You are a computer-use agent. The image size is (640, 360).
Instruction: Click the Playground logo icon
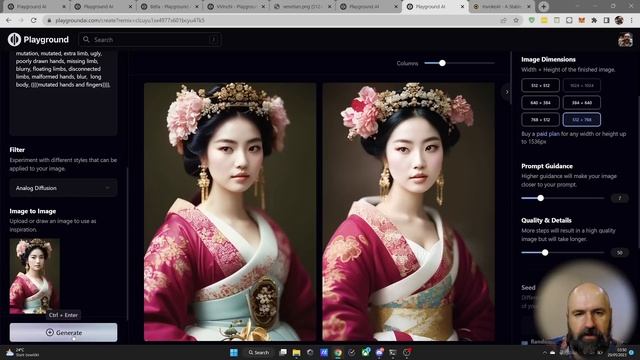14,40
